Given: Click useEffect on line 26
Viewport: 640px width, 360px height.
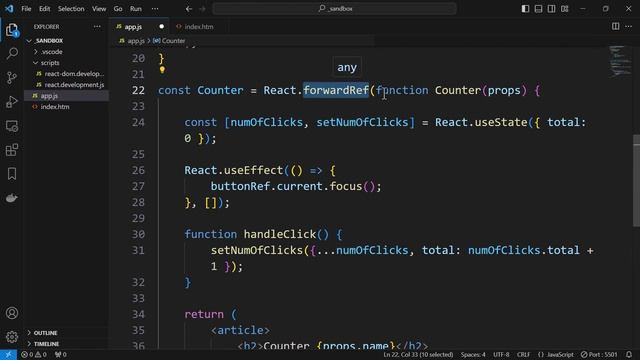Looking at the screenshot, I should [x=253, y=170].
